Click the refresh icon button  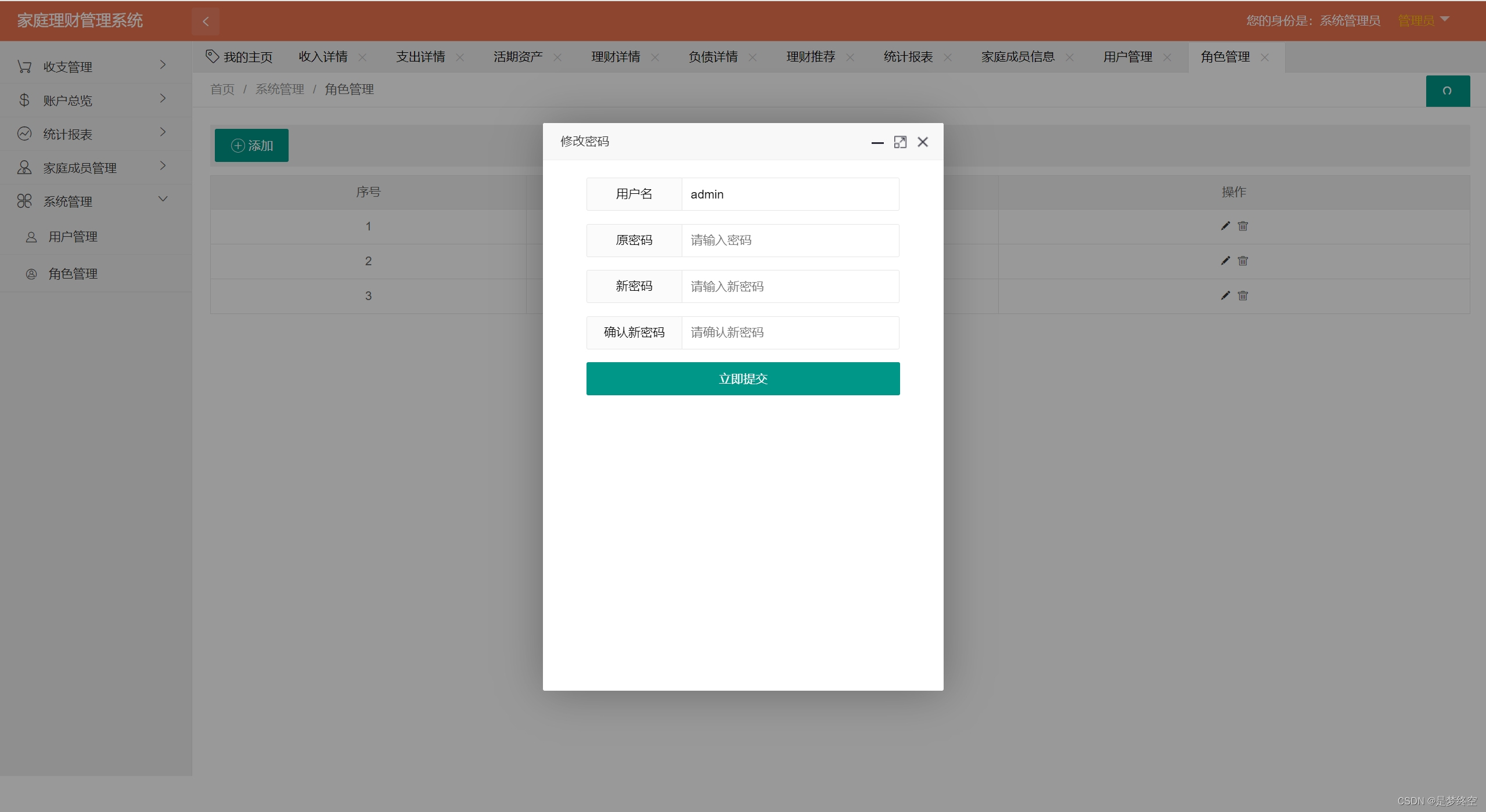tap(1448, 91)
